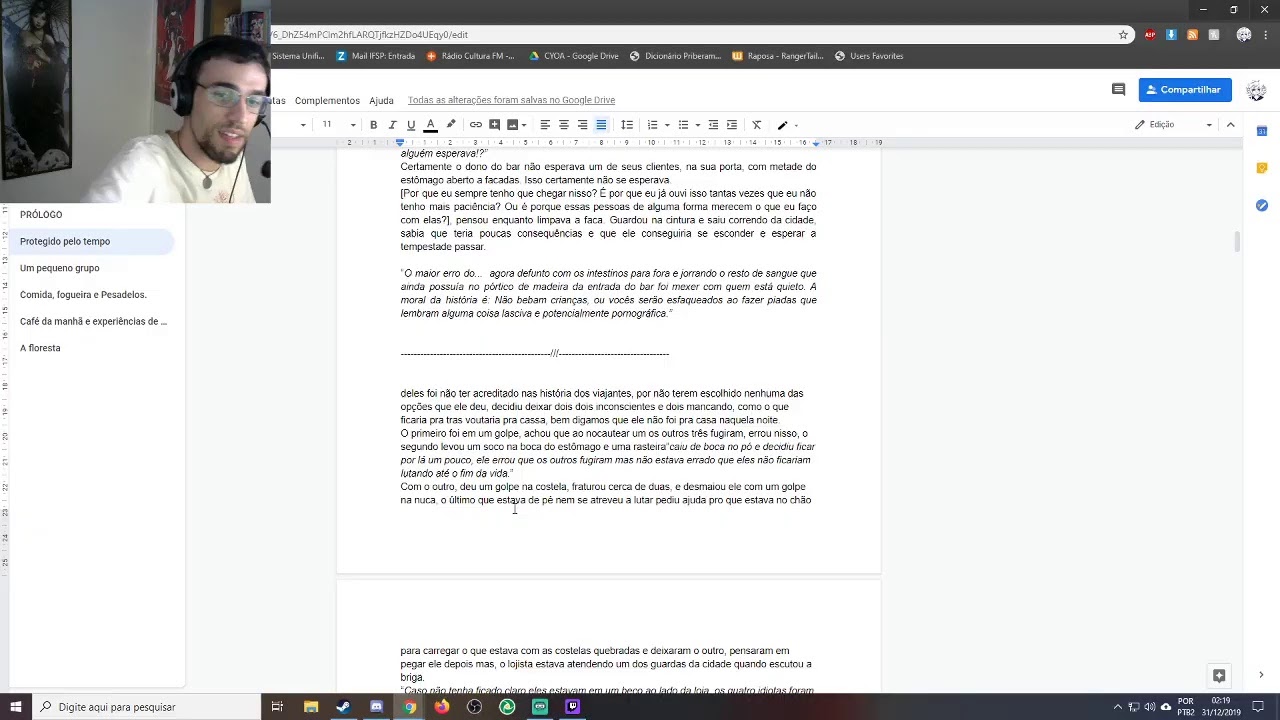Open the numbered list style dropdown
This screenshot has height=720, width=1280.
(667, 125)
